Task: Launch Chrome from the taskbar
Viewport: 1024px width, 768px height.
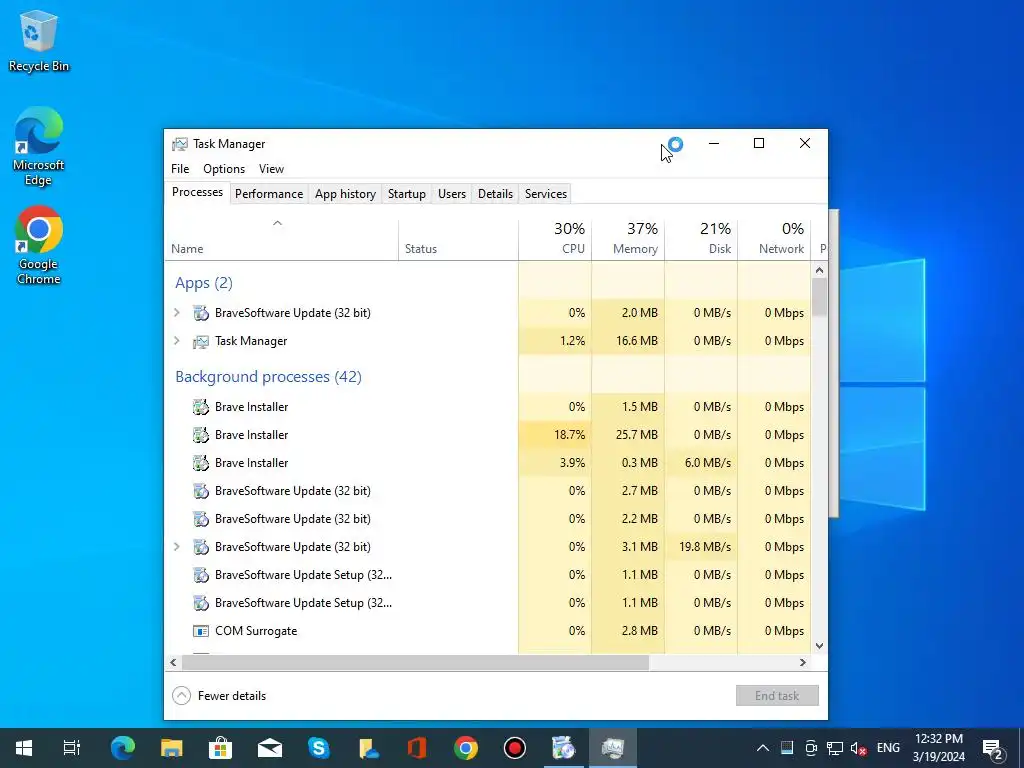Action: (x=466, y=748)
